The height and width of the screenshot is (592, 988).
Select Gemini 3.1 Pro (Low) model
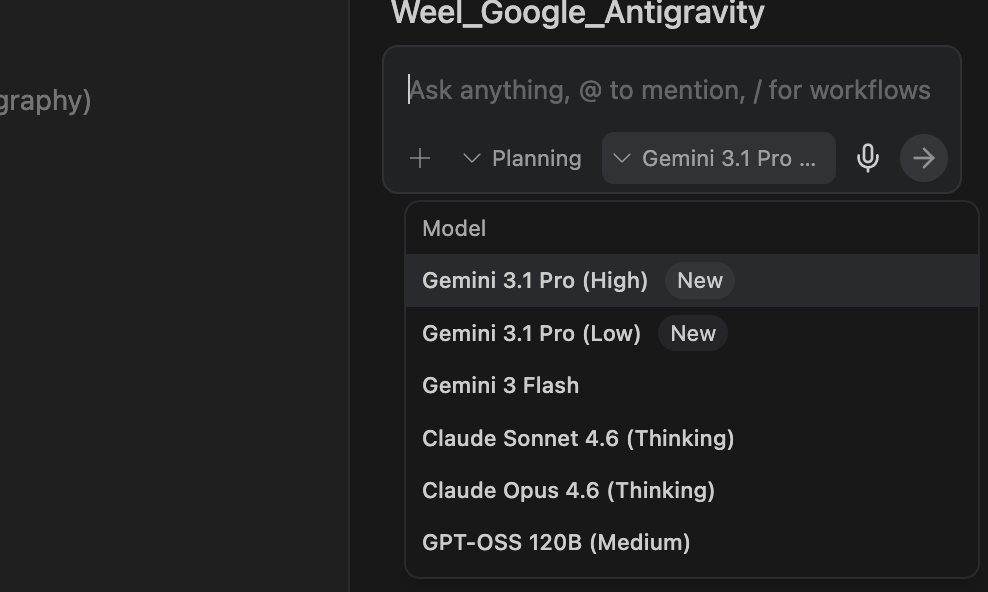[x=531, y=333]
